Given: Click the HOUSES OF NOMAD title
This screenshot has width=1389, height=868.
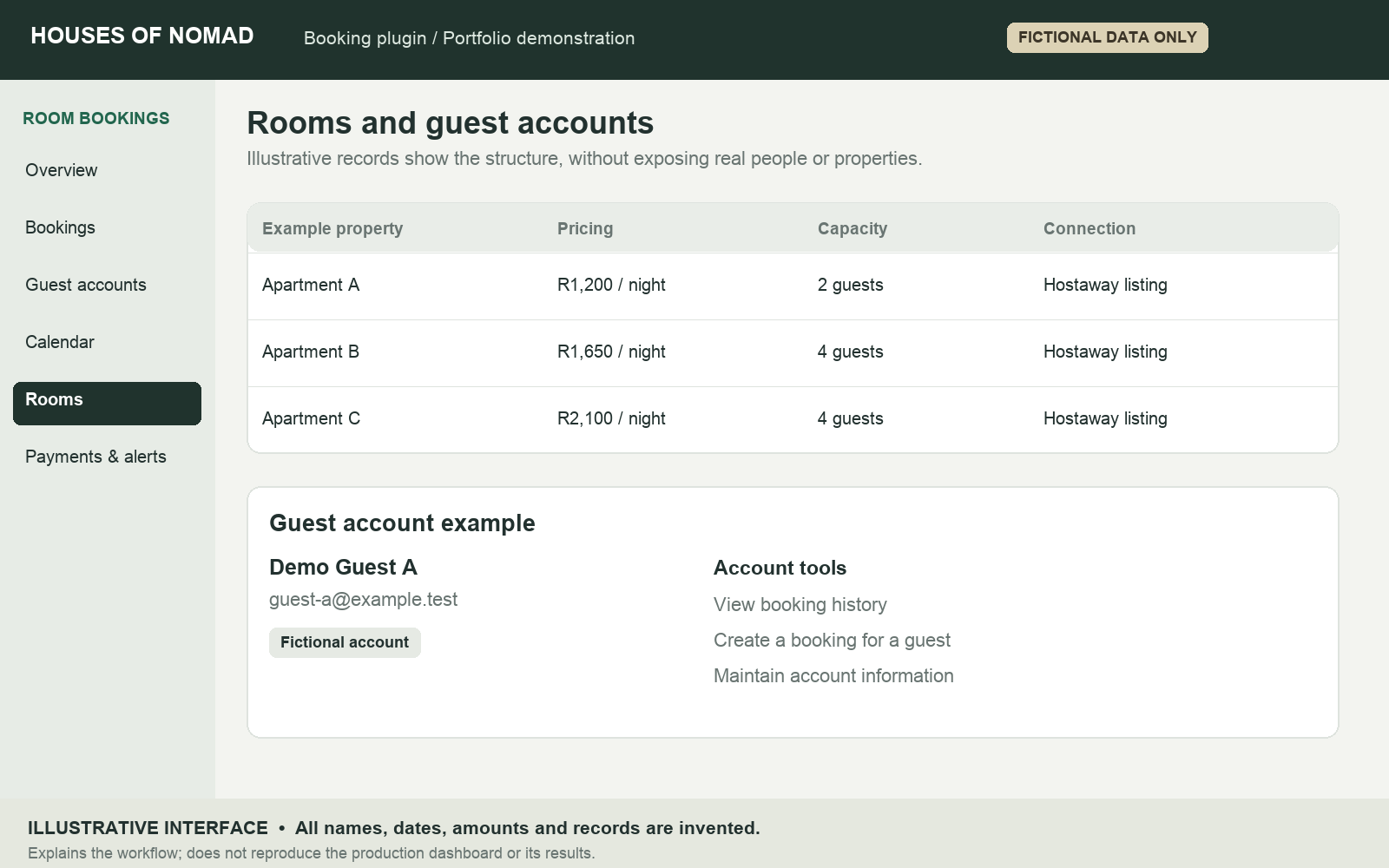Looking at the screenshot, I should (142, 36).
